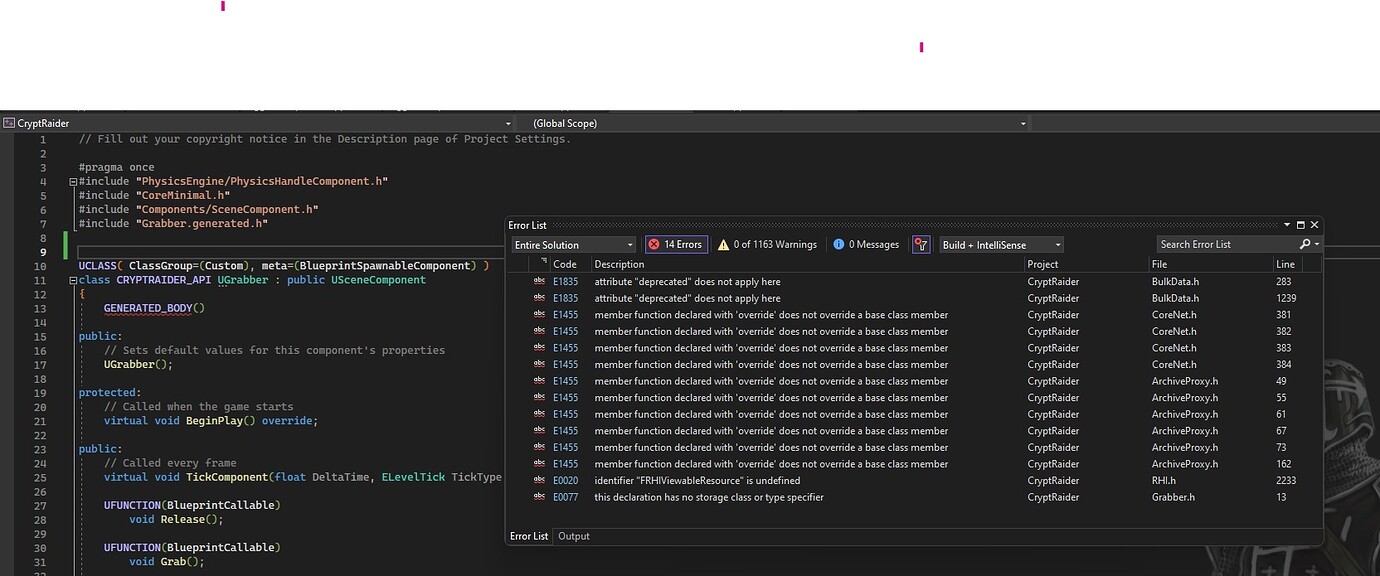This screenshot has height=576, width=1380.
Task: Click the search magnifier in Error List
Action: (1304, 243)
